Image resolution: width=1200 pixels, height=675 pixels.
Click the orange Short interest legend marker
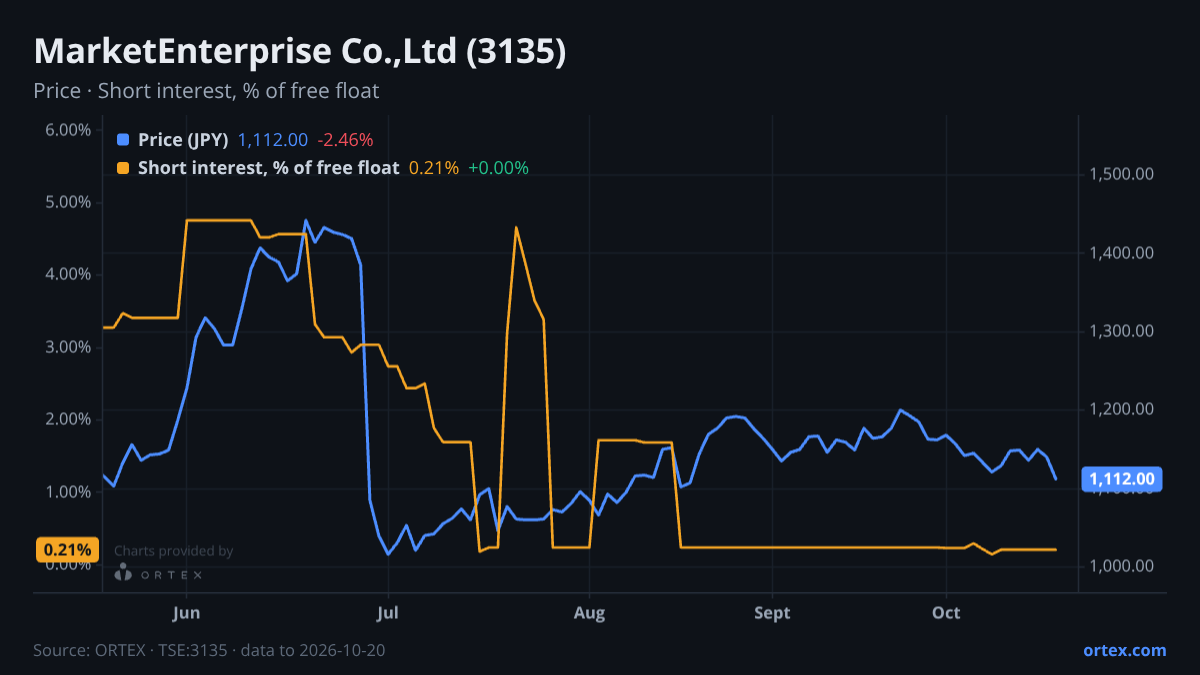pos(123,168)
